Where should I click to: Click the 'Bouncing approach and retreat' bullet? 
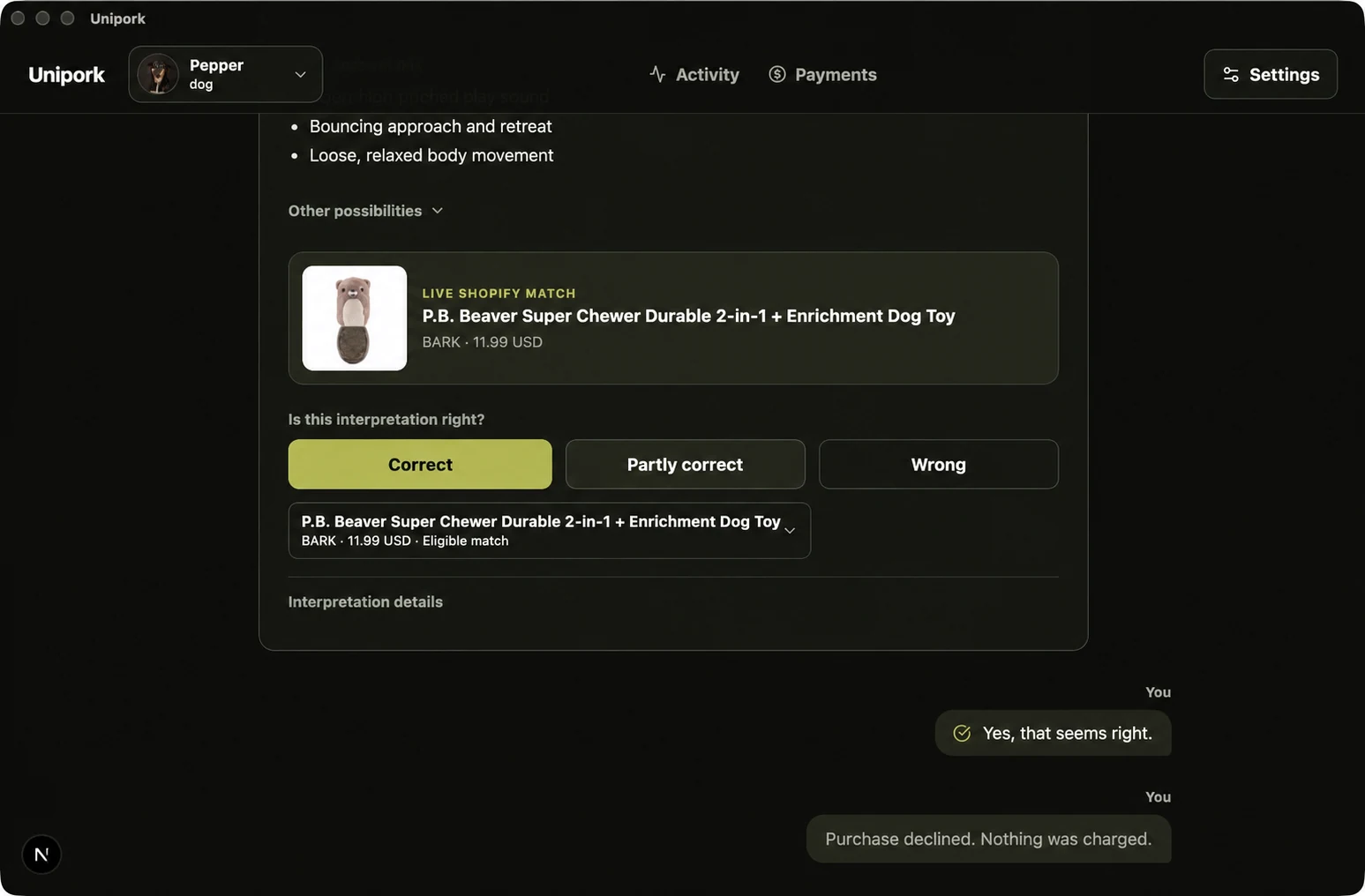pyautogui.click(x=431, y=126)
